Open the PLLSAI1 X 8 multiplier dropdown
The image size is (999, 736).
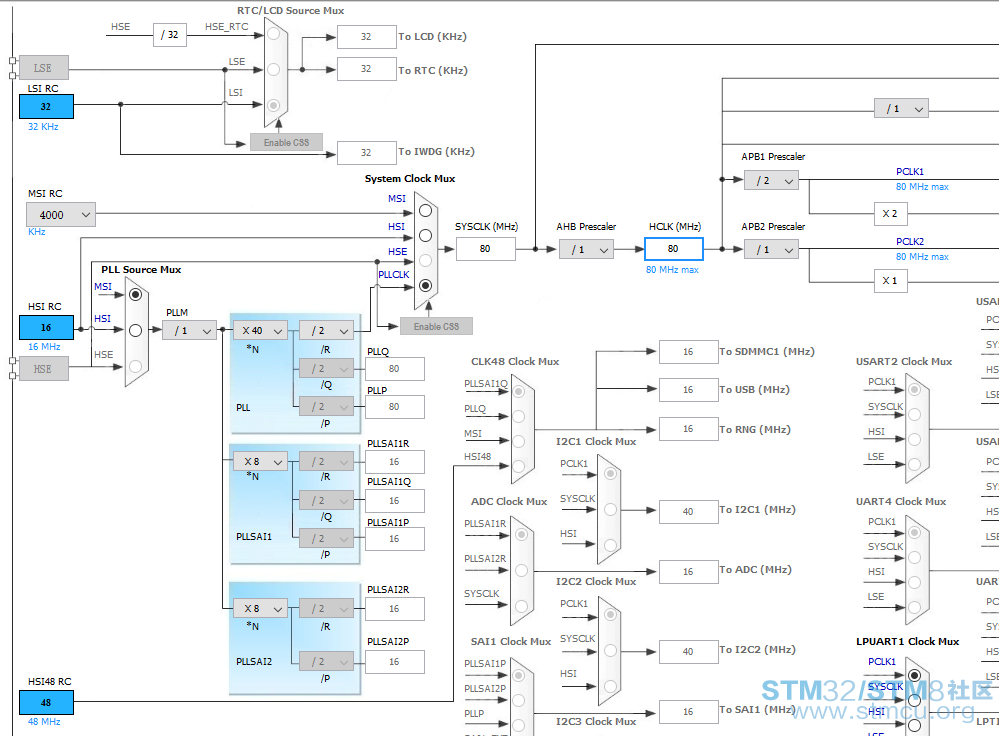tap(261, 461)
